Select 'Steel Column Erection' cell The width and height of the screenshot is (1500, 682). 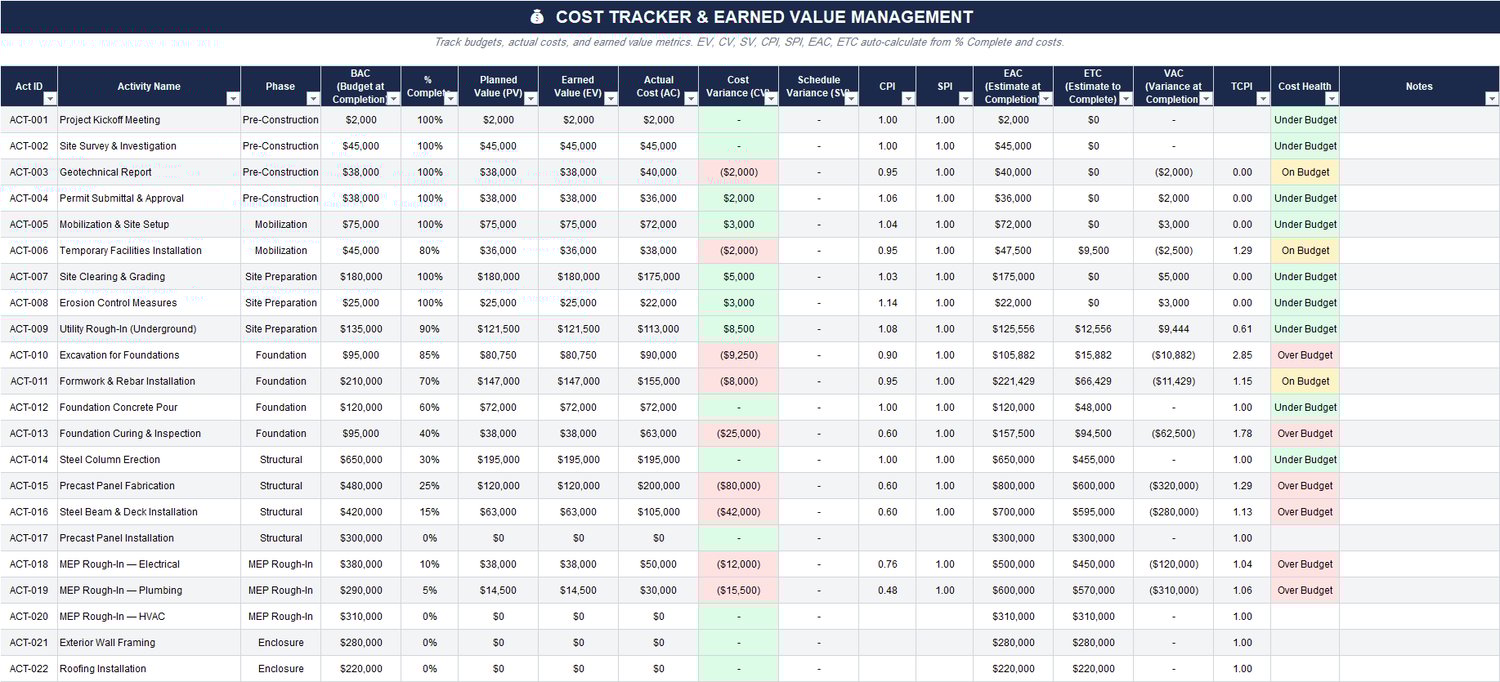(x=149, y=460)
